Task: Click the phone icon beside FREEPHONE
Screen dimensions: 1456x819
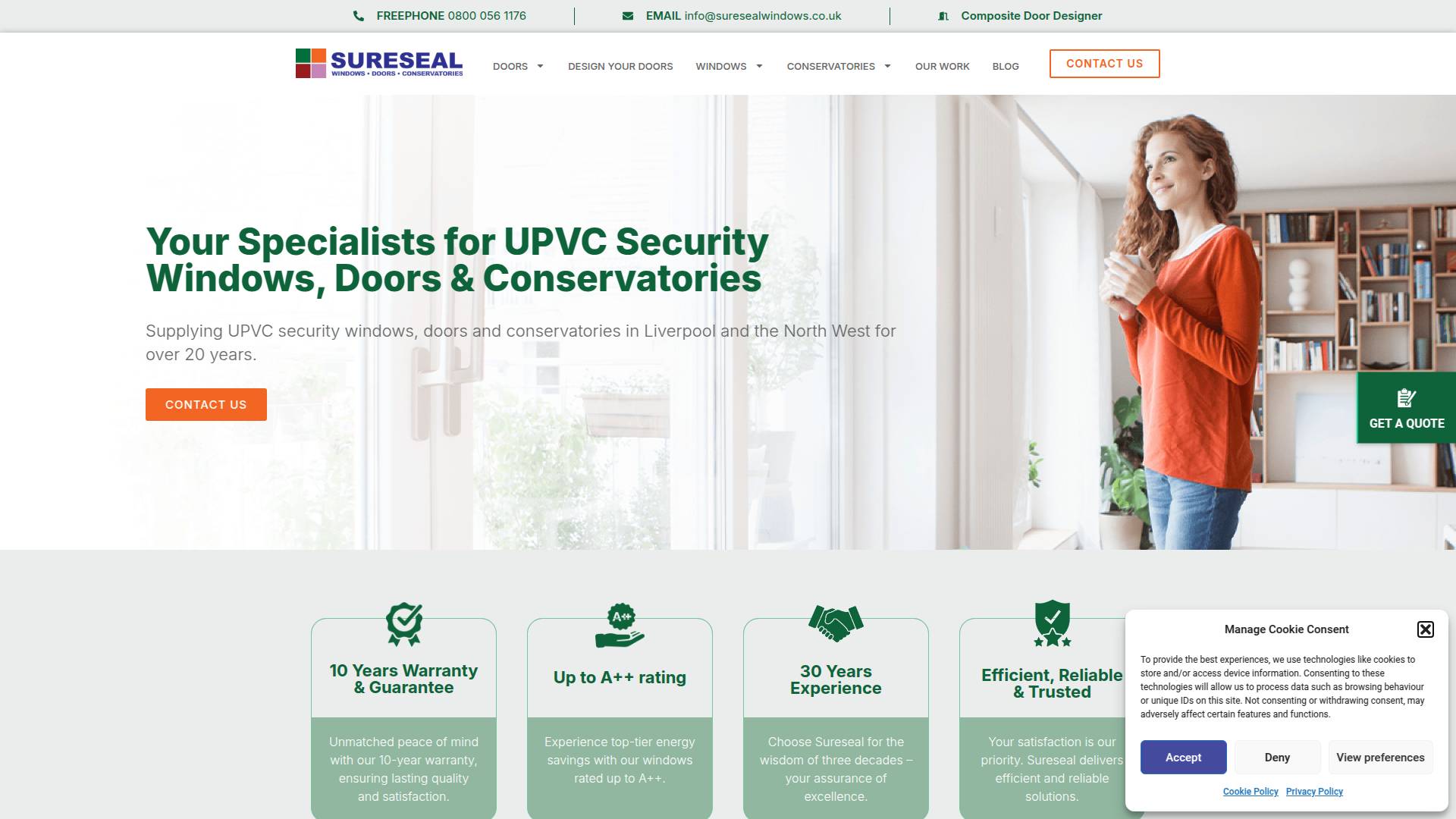Action: pyautogui.click(x=359, y=16)
